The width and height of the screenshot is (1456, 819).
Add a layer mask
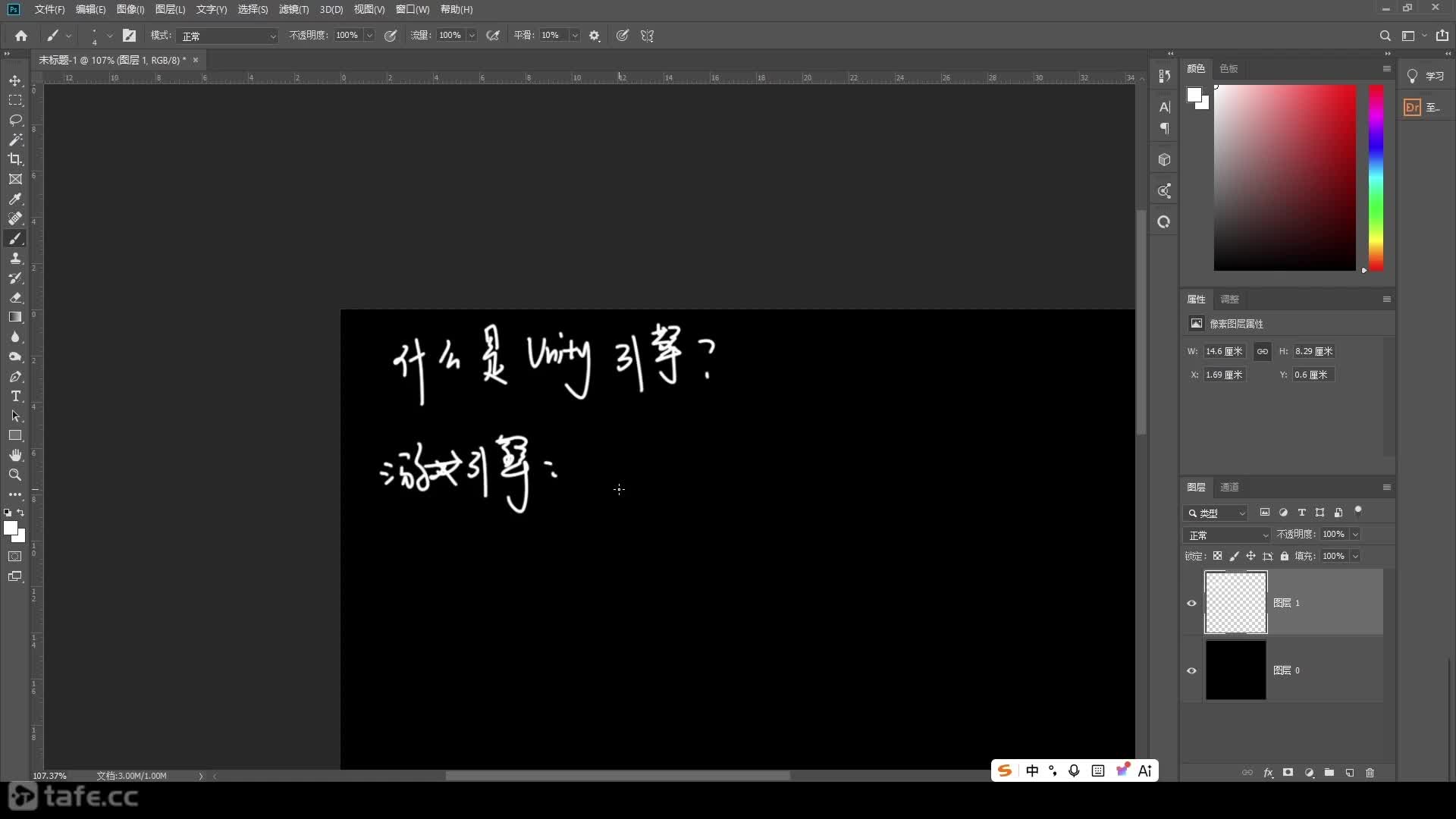click(1288, 773)
